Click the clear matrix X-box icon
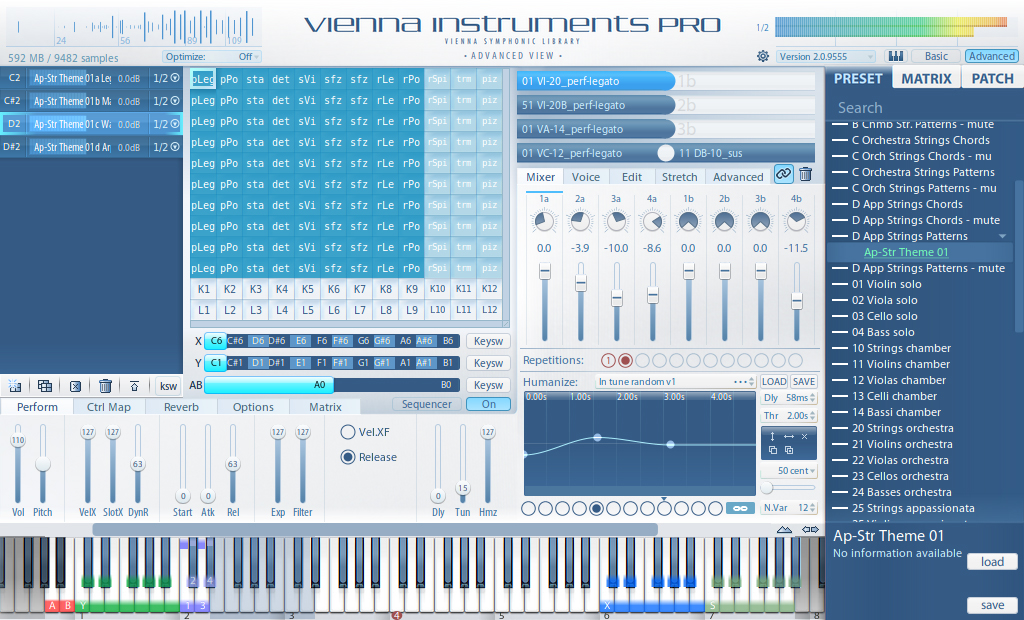 point(75,385)
